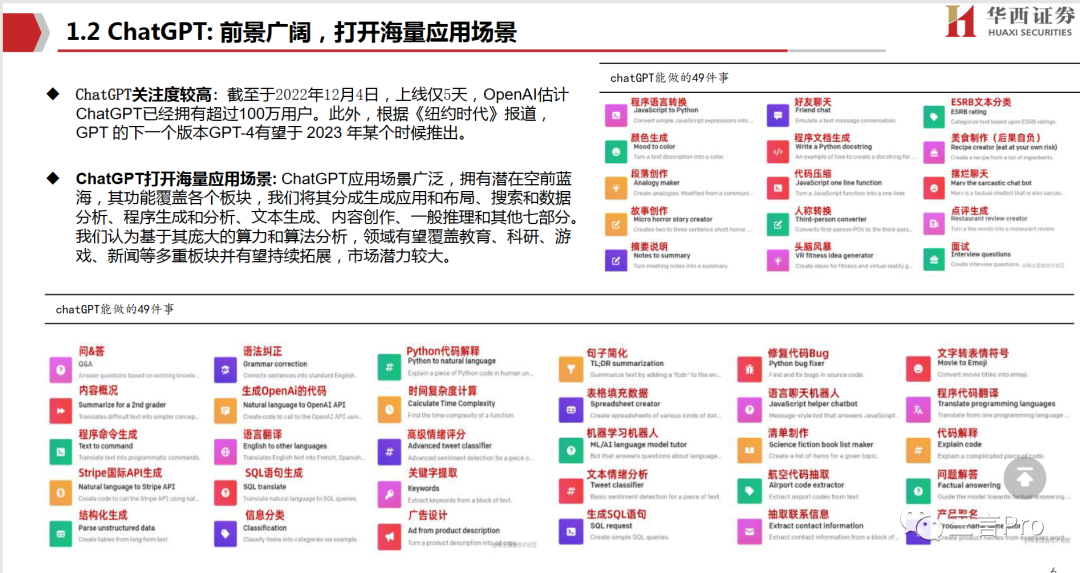Click the green Mood to color icon
Viewport: 1080px width, 573px height.
tap(616, 152)
